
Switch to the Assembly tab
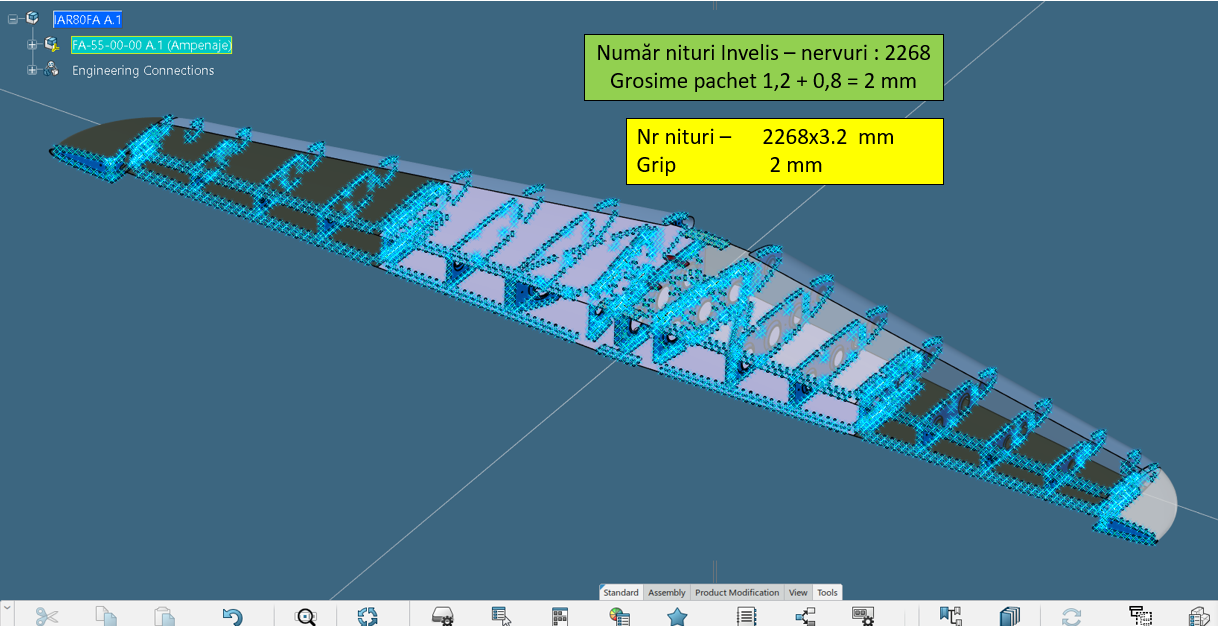tap(667, 593)
